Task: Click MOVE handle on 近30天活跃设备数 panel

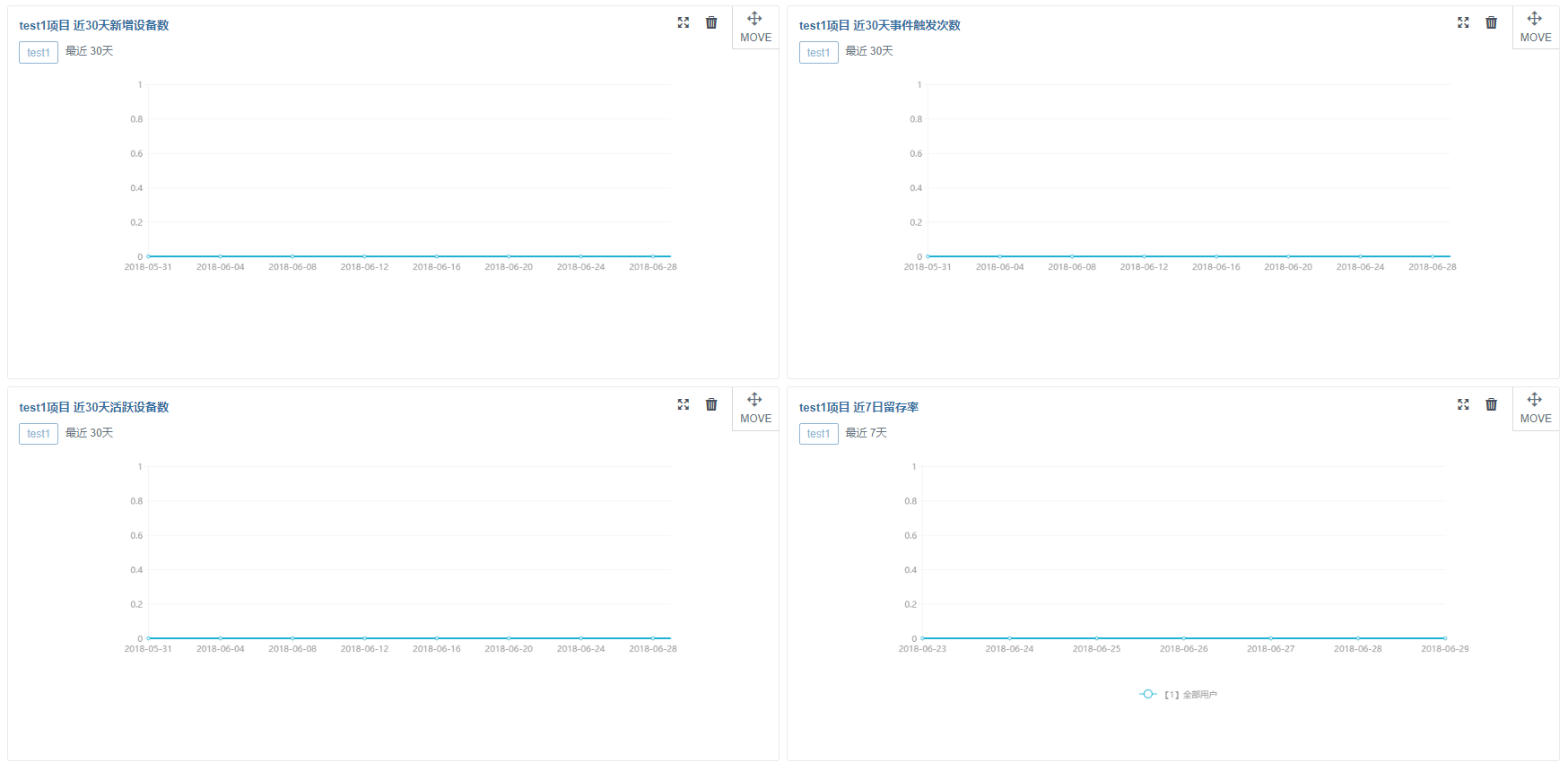Action: (755, 409)
